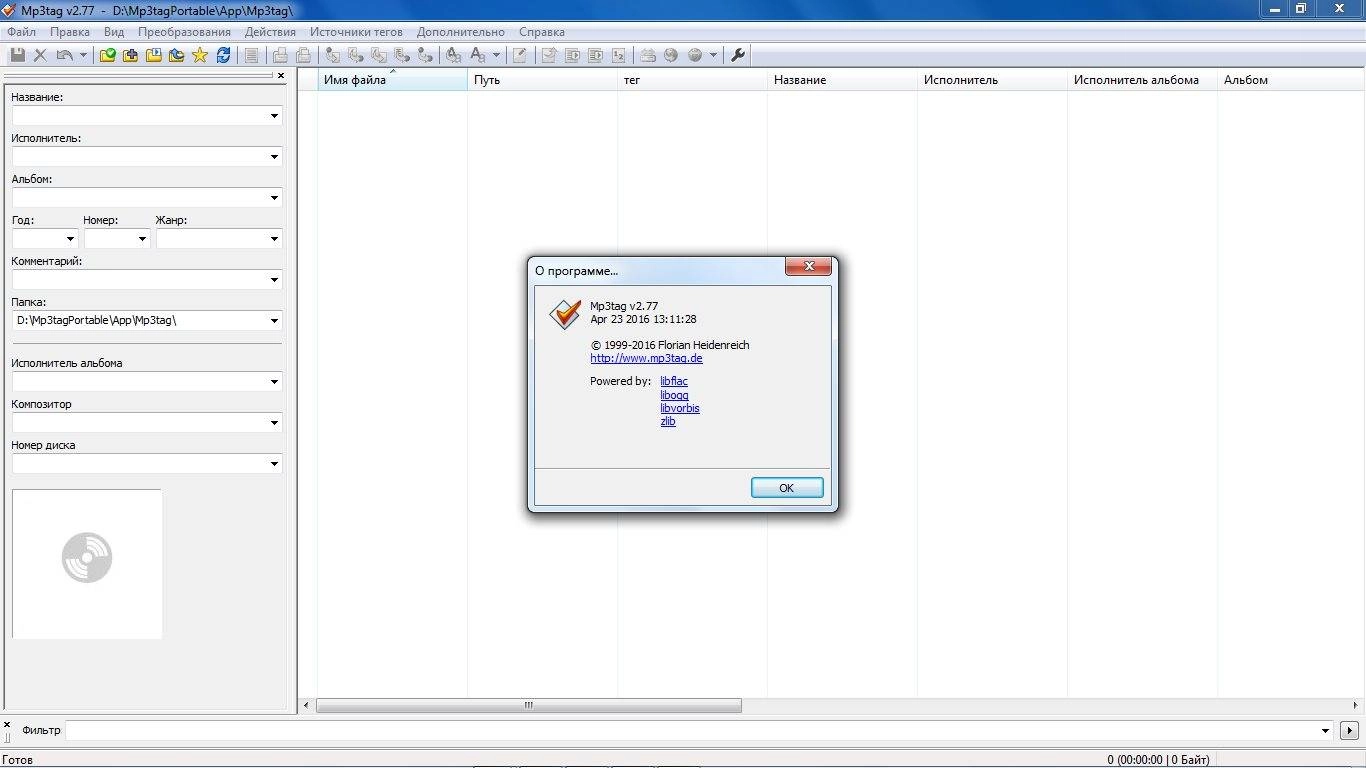Sort by the Имя файла column header

coord(392,80)
